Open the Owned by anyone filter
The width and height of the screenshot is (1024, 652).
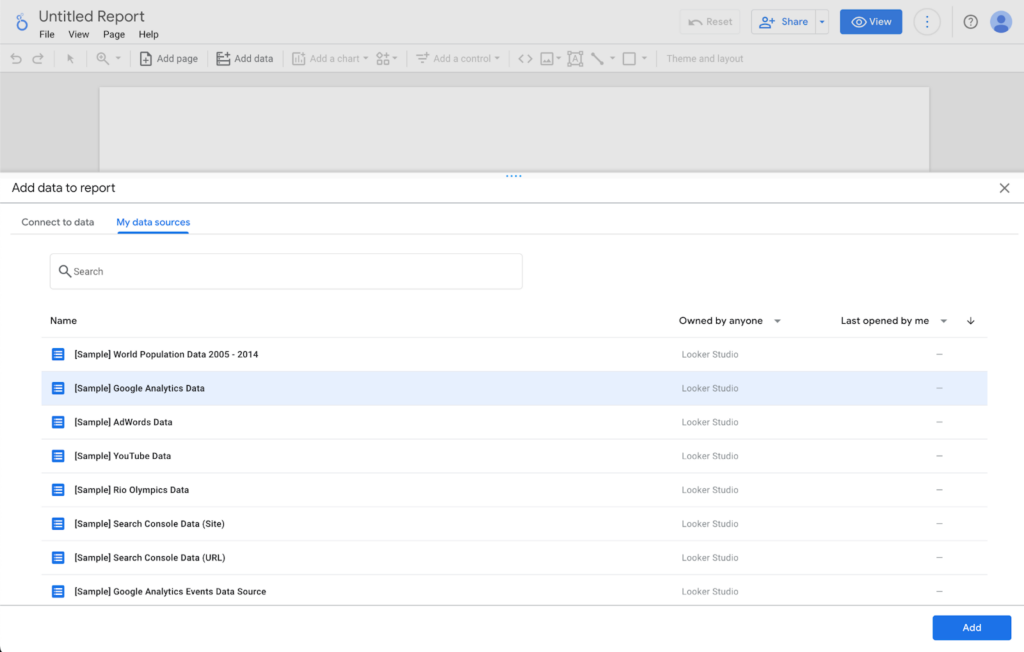729,321
